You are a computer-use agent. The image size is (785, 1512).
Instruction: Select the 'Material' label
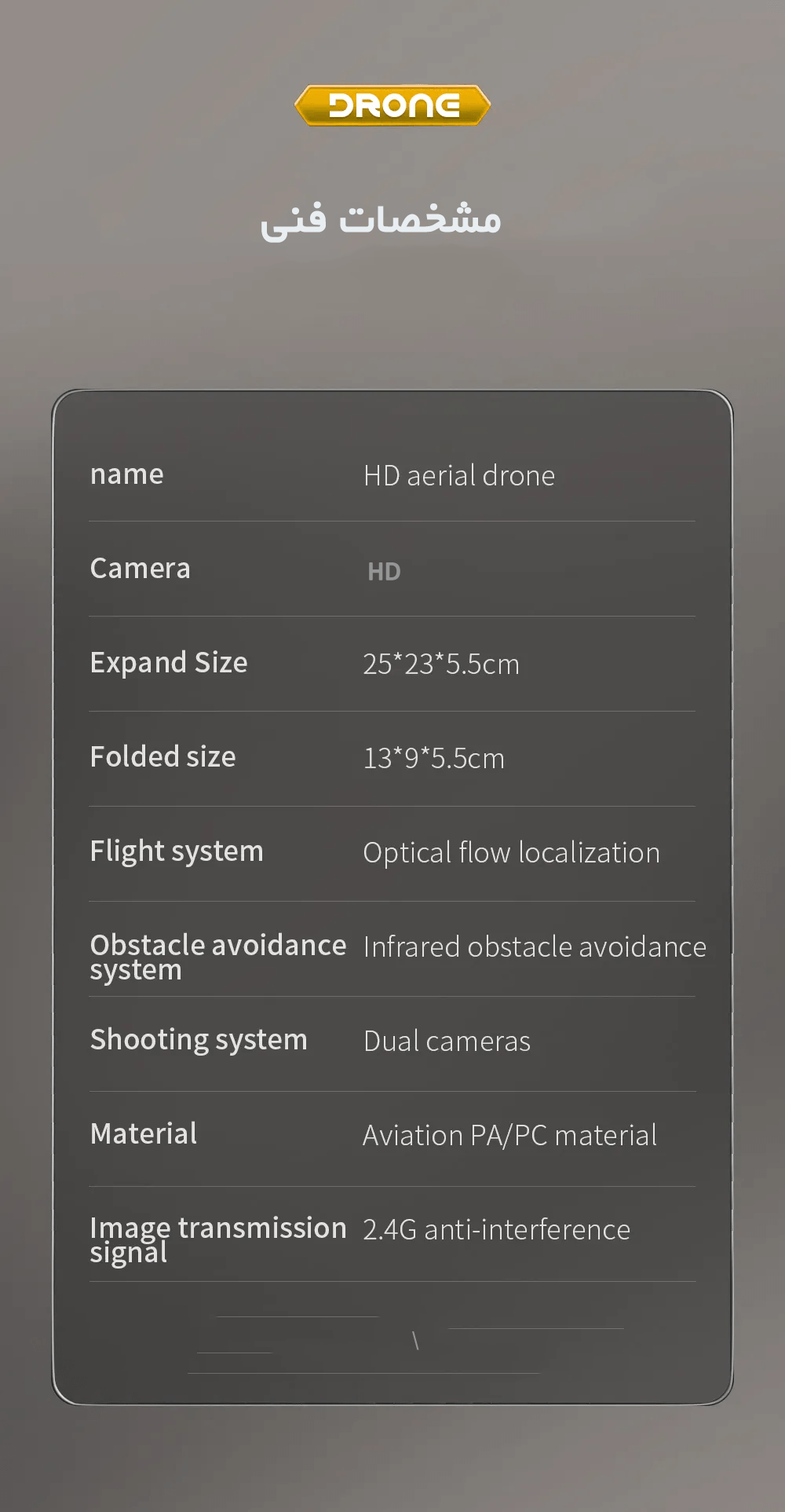tap(144, 1134)
